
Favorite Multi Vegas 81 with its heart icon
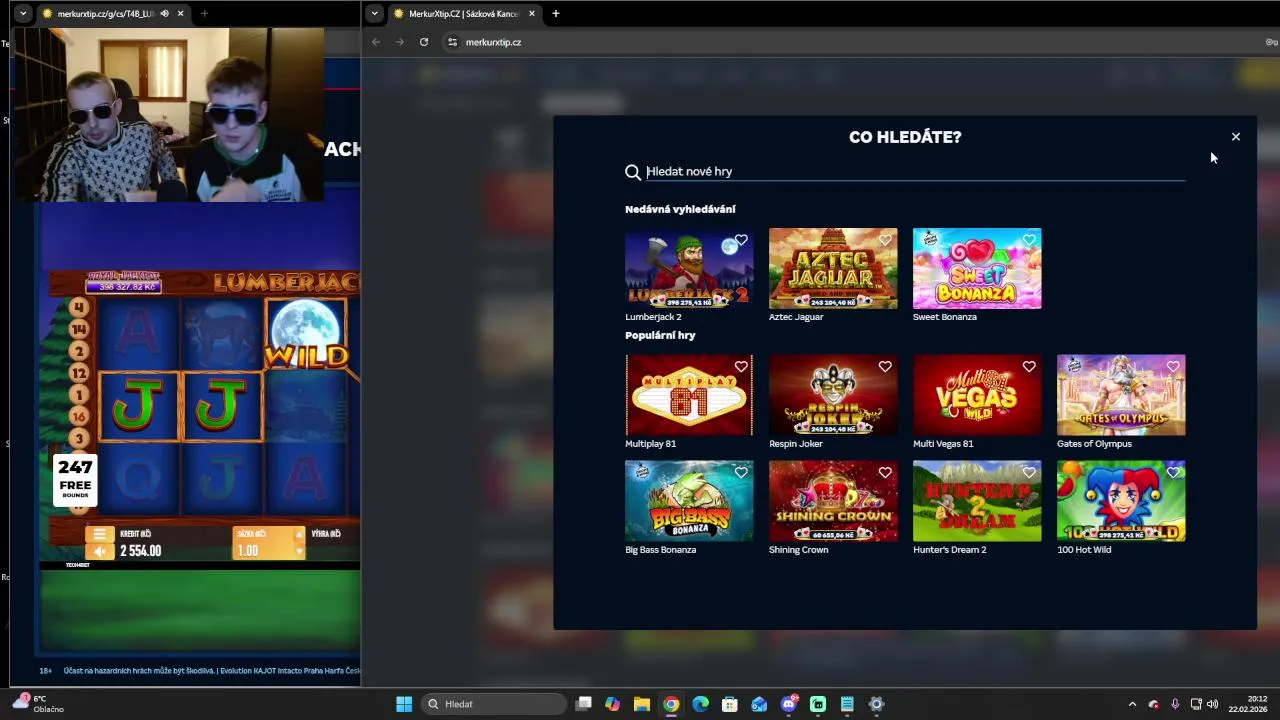point(1029,367)
